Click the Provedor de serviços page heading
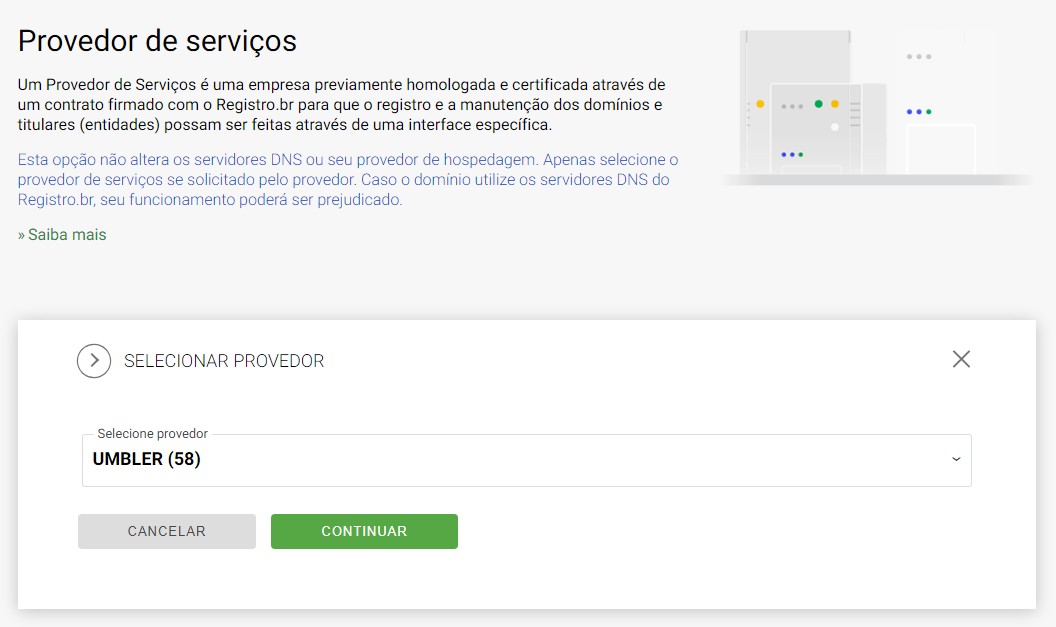The image size is (1056, 627). tap(158, 41)
